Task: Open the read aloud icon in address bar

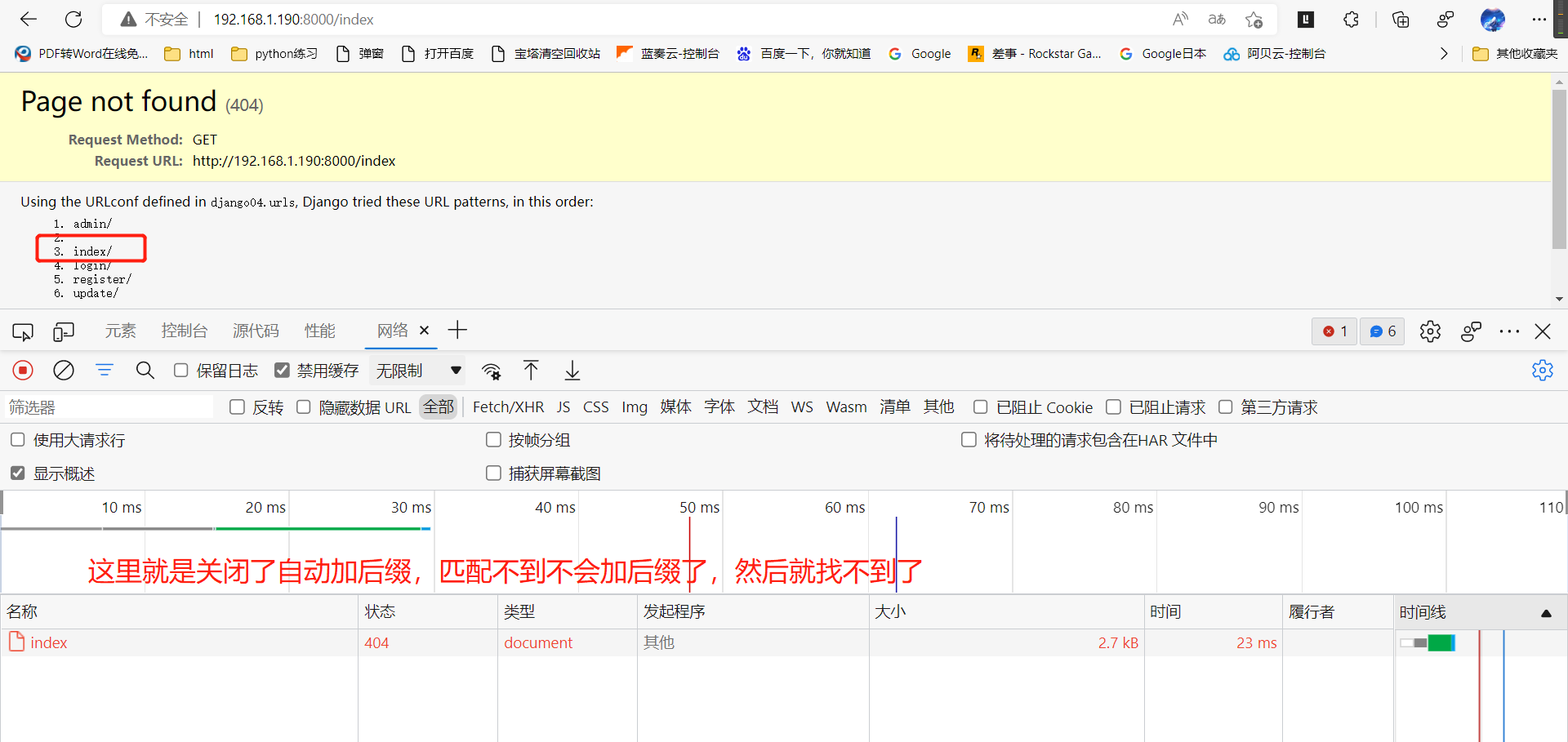Action: [x=1180, y=19]
